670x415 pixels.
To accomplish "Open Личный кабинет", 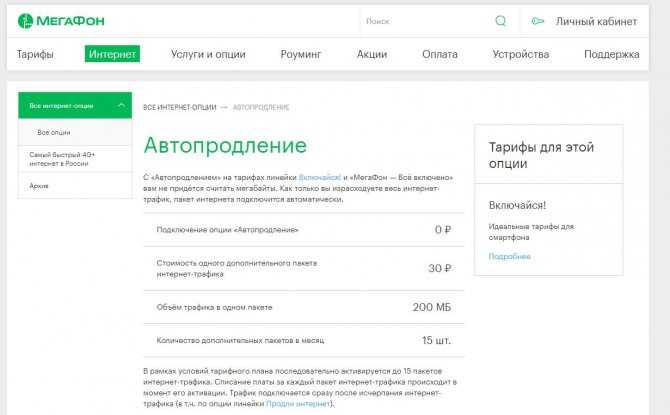I will 596,21.
